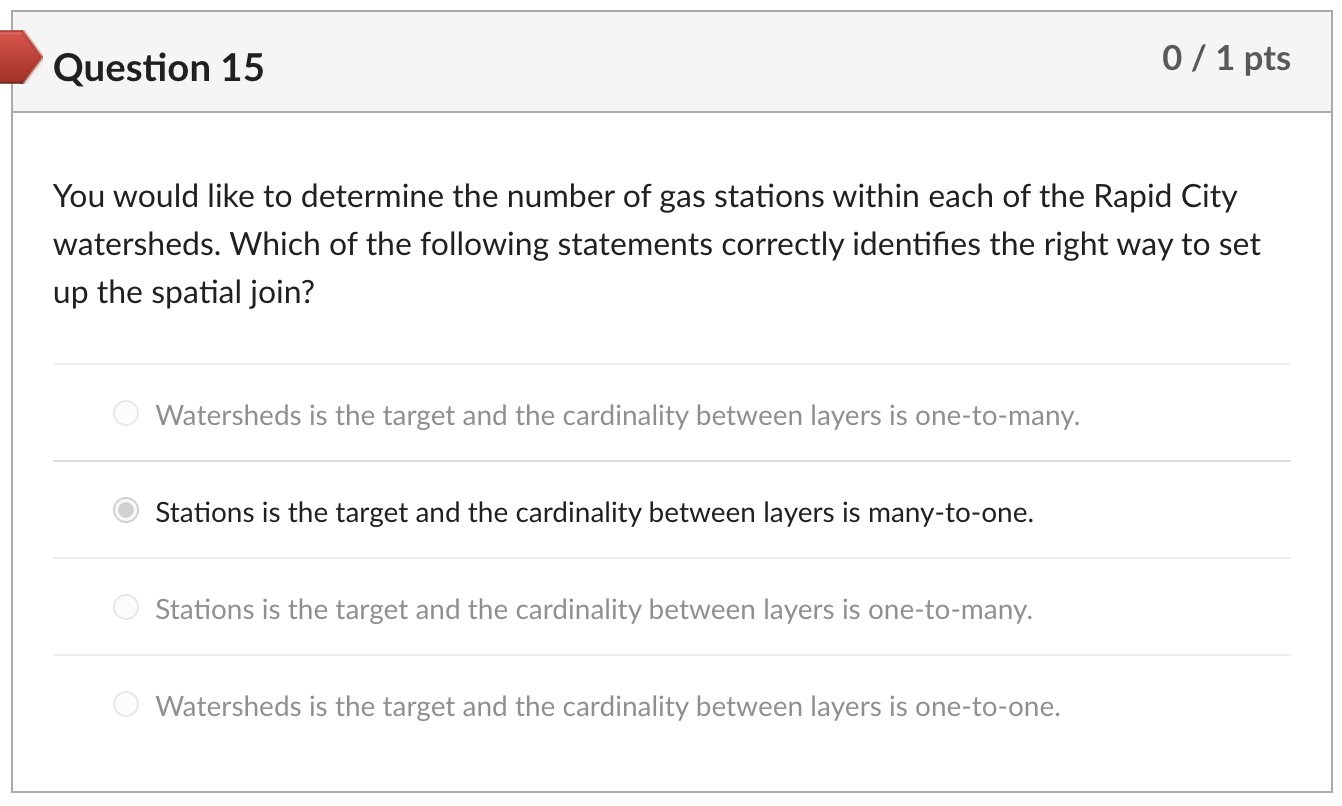Click the red incorrect-answer arrow marker
The height and width of the screenshot is (806, 1342).
18,57
